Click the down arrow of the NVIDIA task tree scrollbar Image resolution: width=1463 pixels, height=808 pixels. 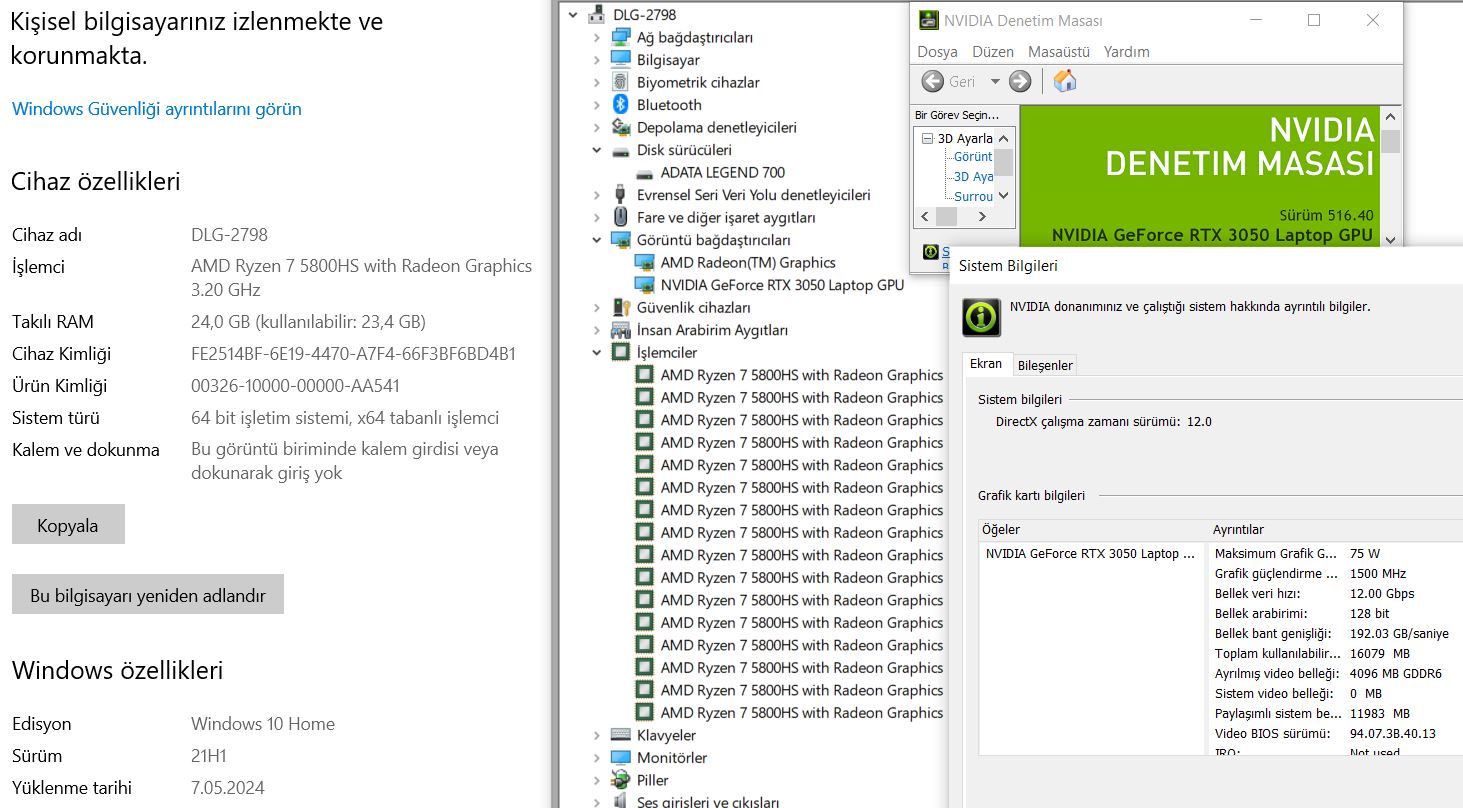[x=1004, y=196]
